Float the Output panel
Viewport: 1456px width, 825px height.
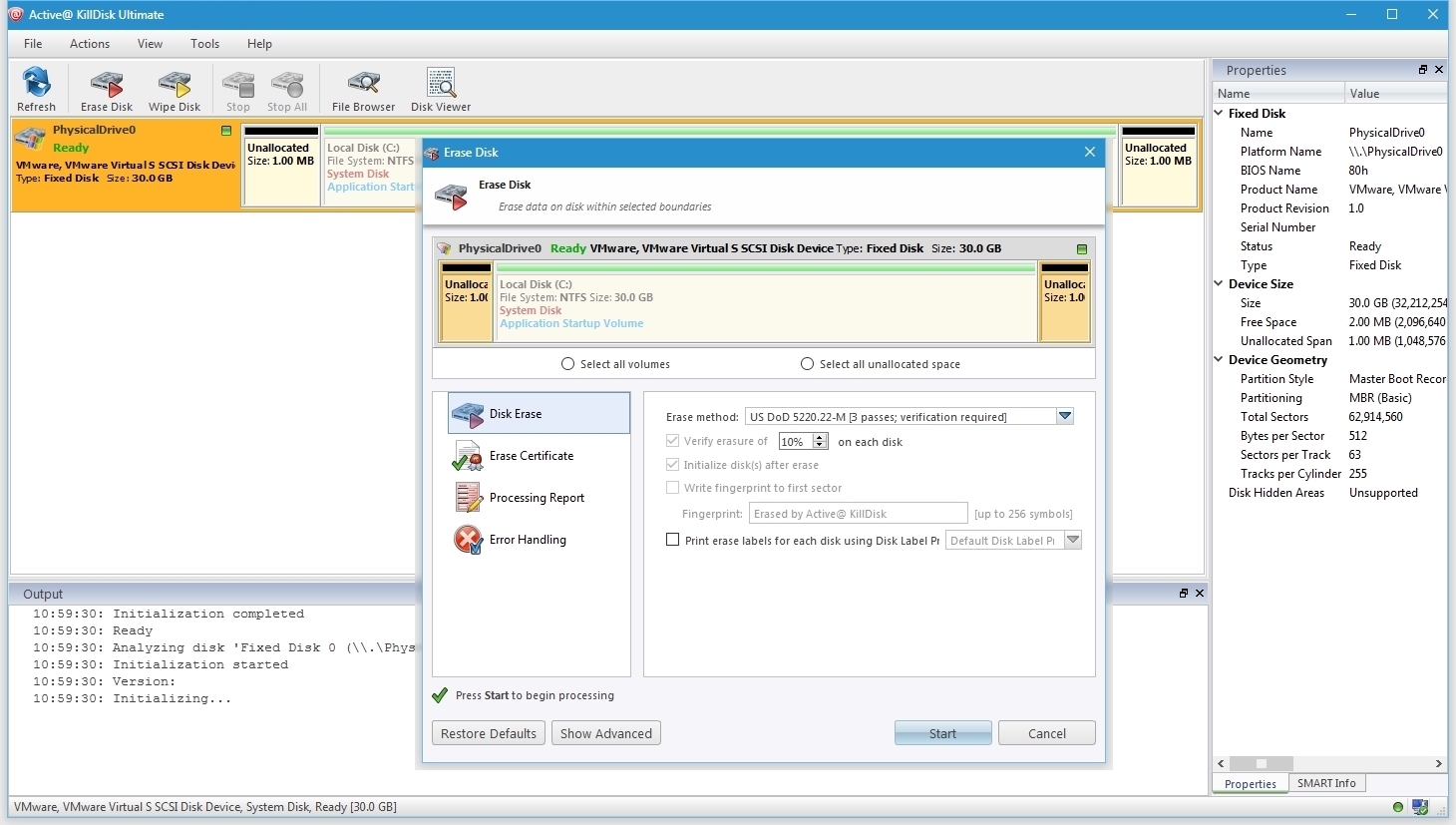coord(1184,593)
